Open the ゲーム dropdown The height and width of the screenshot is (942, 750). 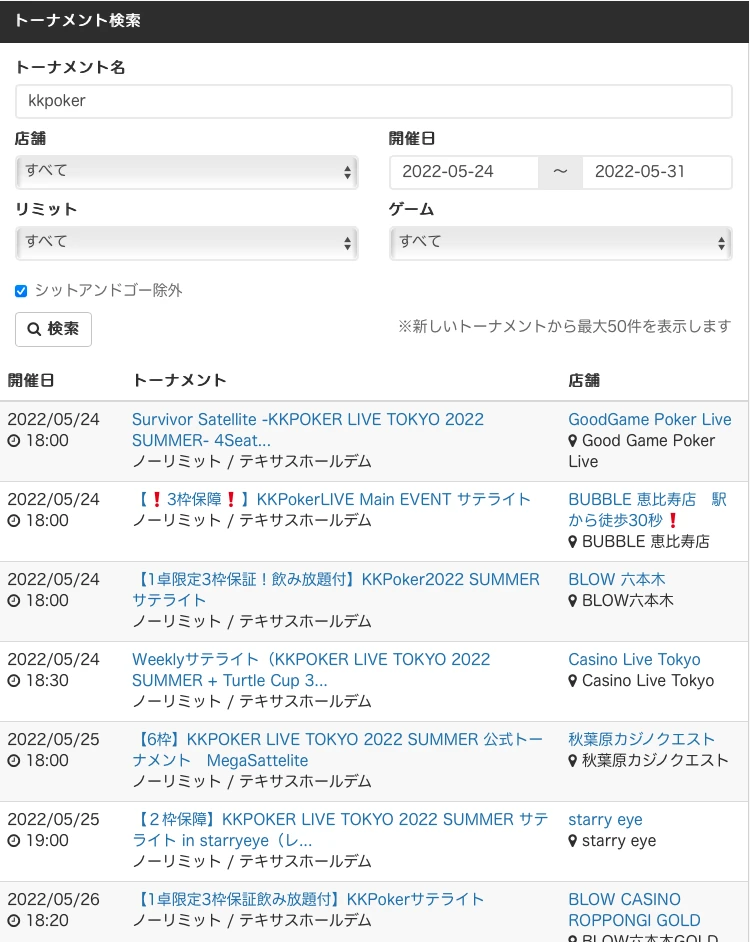[560, 243]
